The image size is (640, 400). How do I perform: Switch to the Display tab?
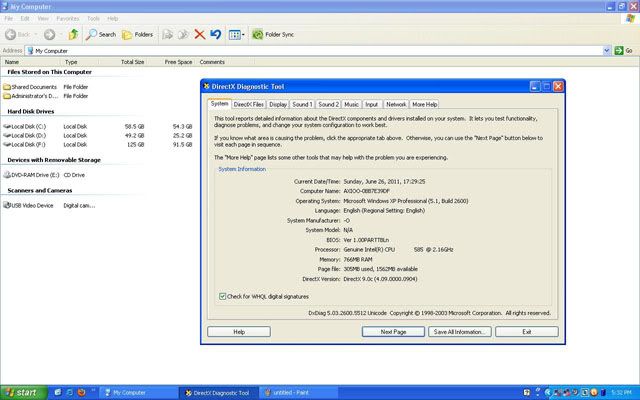pos(278,104)
